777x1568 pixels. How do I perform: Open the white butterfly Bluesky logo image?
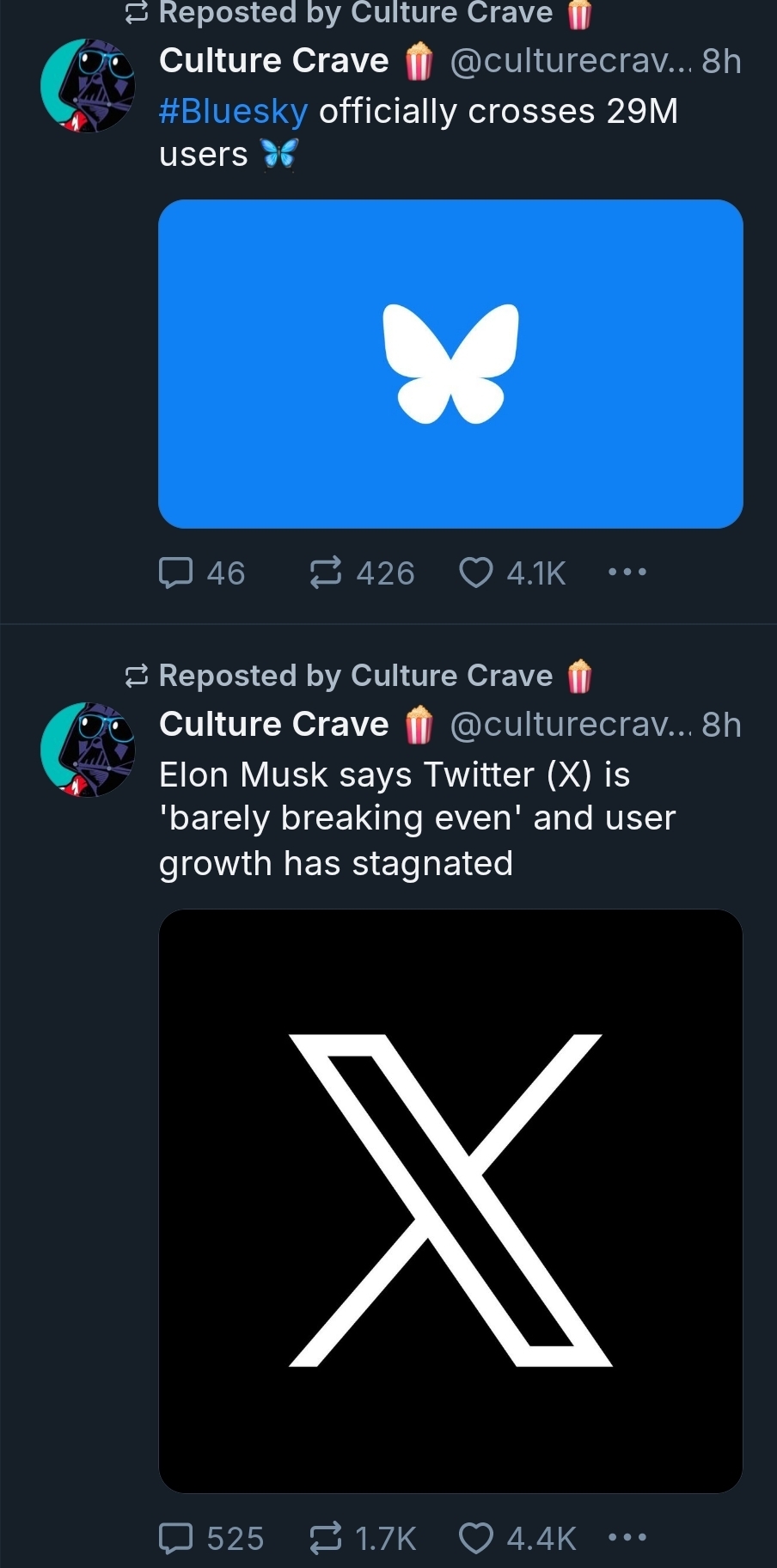point(450,364)
